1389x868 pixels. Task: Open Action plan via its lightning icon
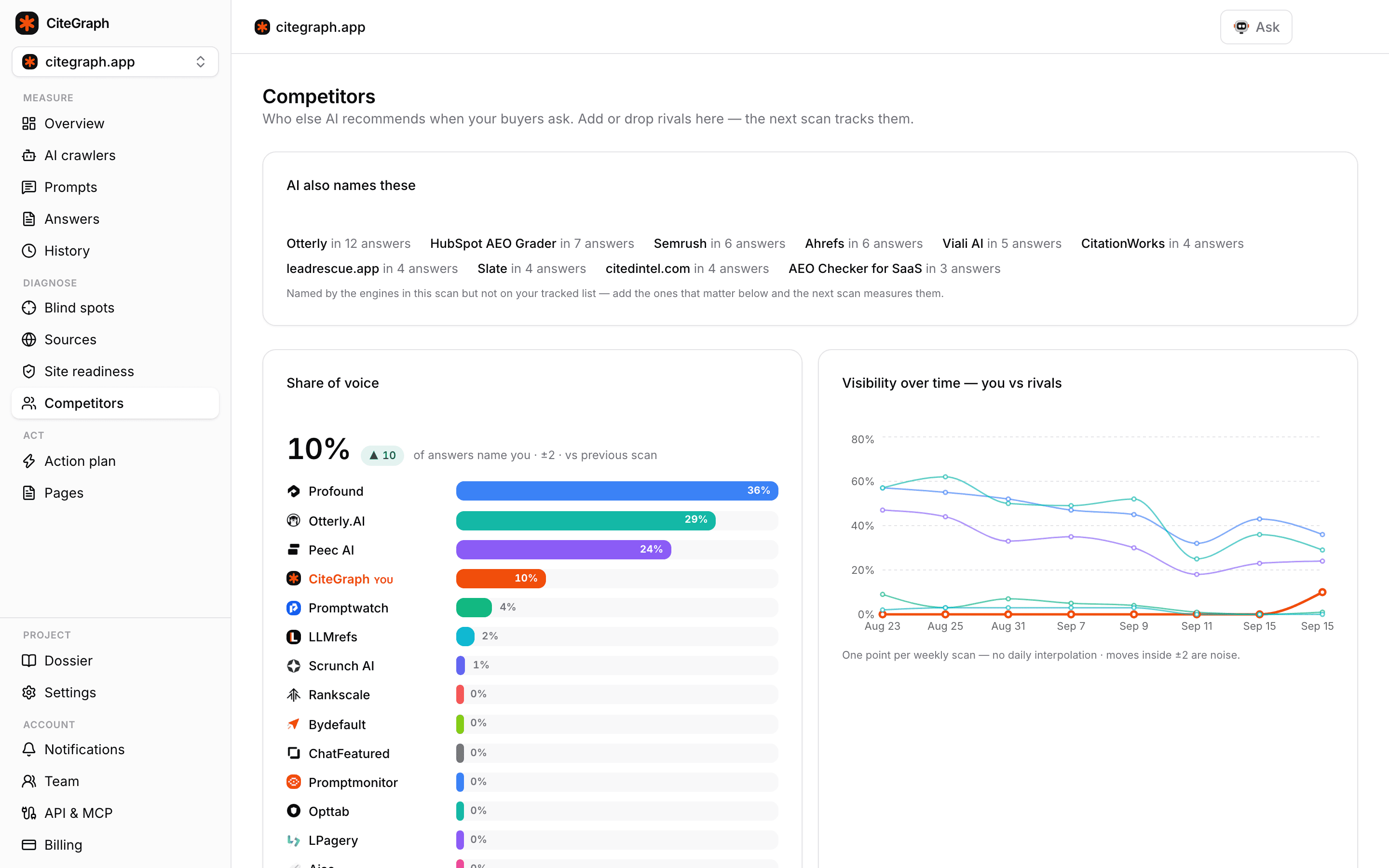(x=29, y=461)
